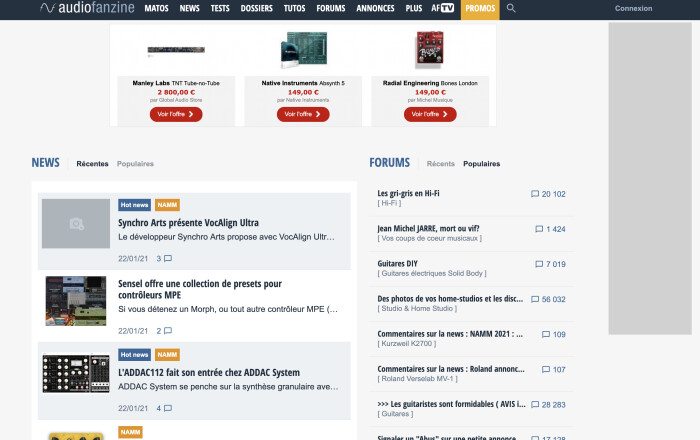The height and width of the screenshot is (440, 700).
Task: Click comment icon on ADDAC112 news
Action: tap(168, 408)
